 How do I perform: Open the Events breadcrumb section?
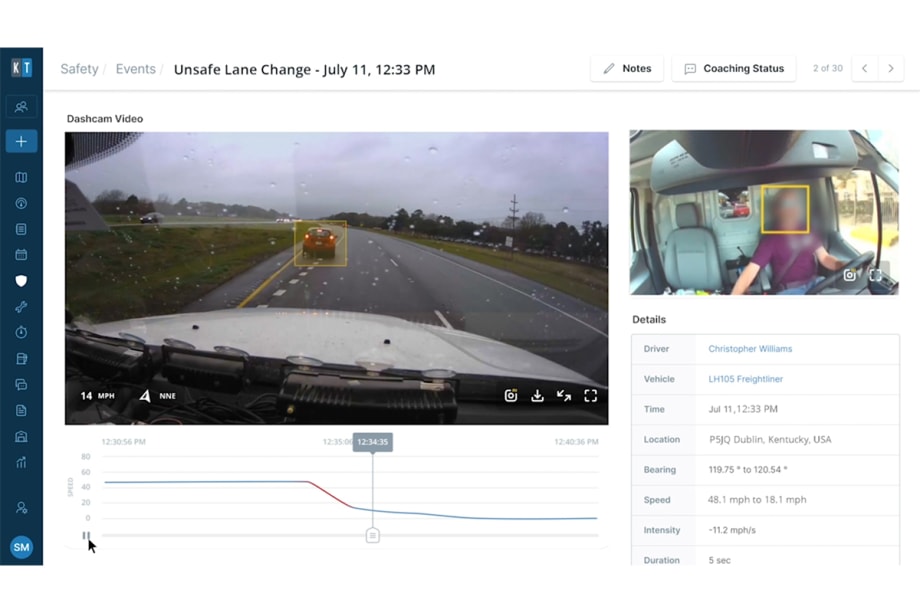click(x=135, y=69)
